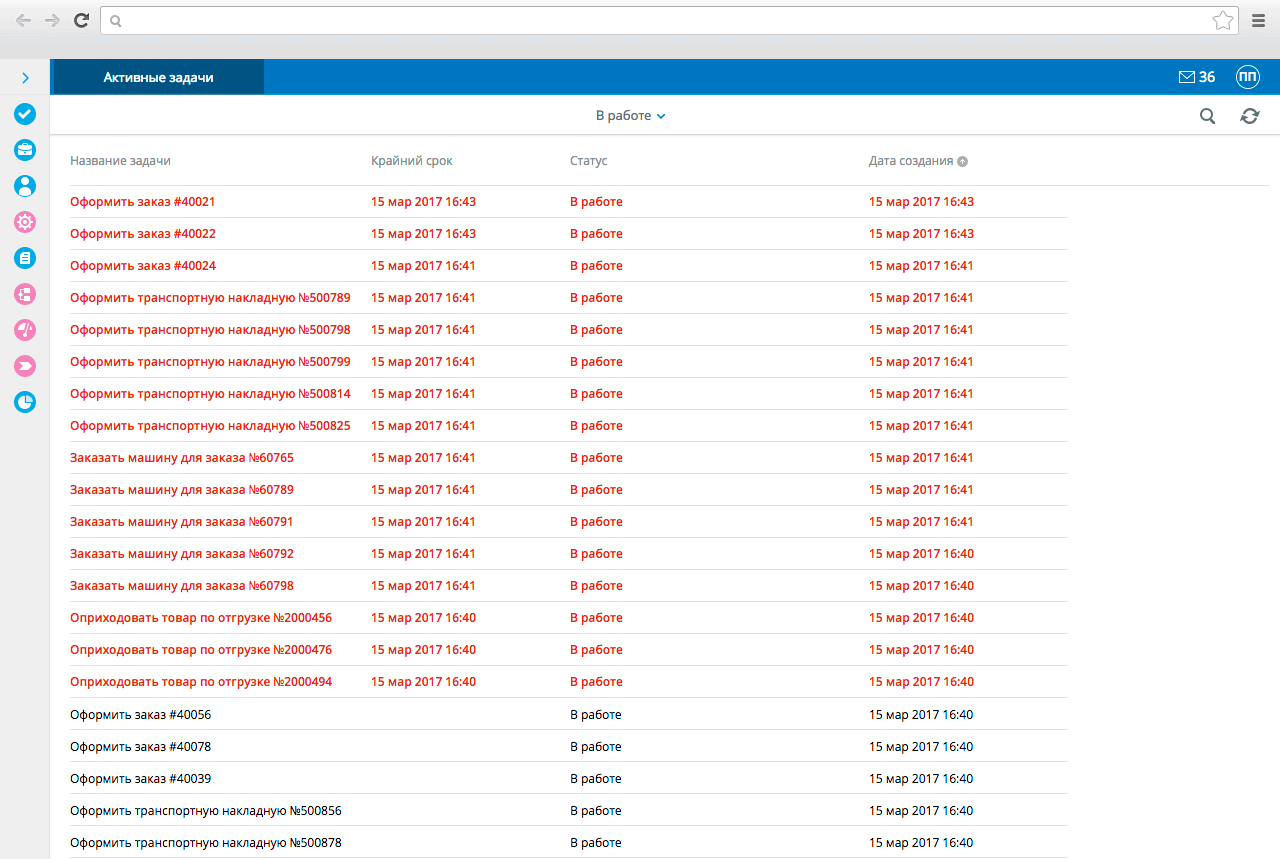The image size is (1280, 859).
Task: Click the deadline cell of task #40021
Action: tap(423, 202)
